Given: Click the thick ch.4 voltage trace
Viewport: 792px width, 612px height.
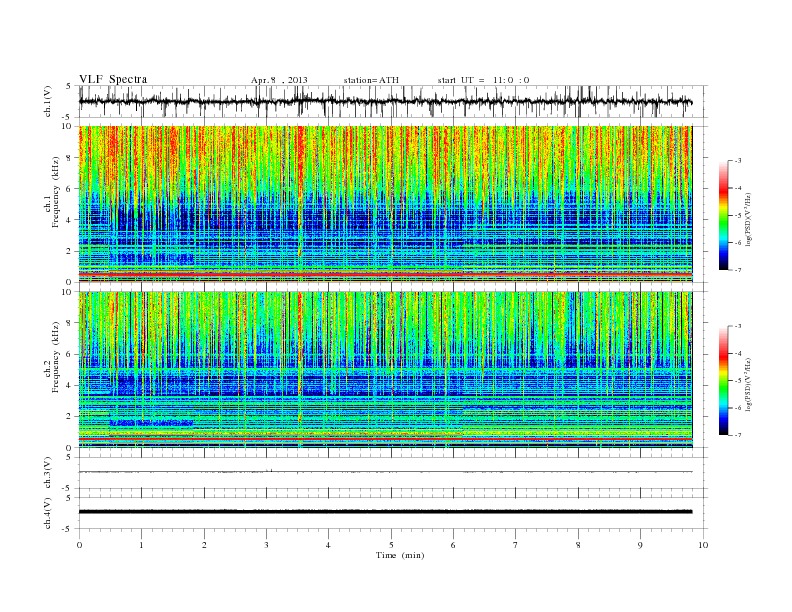Looking at the screenshot, I should pos(385,512).
